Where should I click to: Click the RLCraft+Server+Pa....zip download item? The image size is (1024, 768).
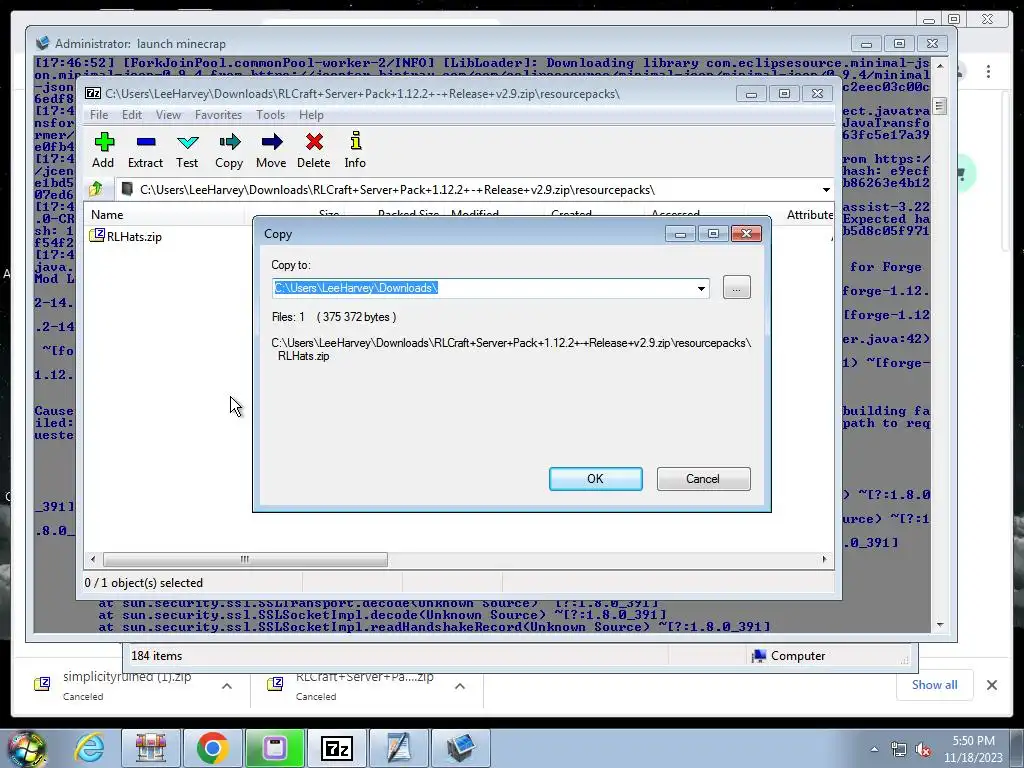[x=366, y=686]
